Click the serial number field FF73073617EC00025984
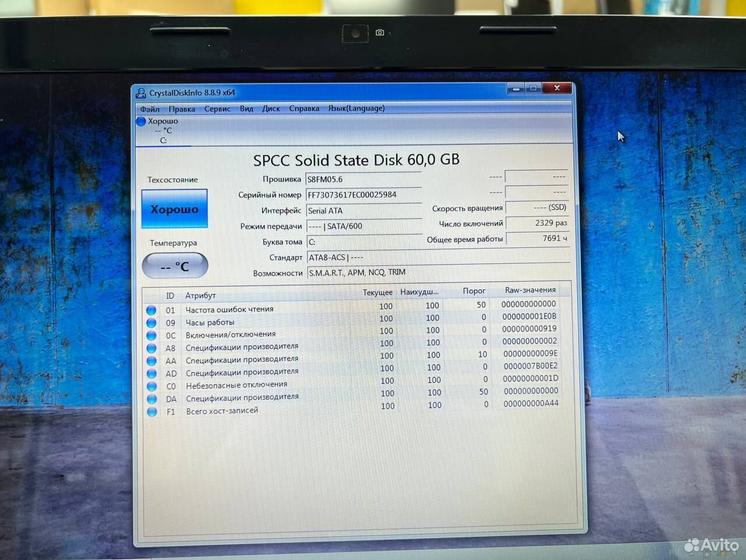Screen dimensions: 746x560 click(x=363, y=195)
